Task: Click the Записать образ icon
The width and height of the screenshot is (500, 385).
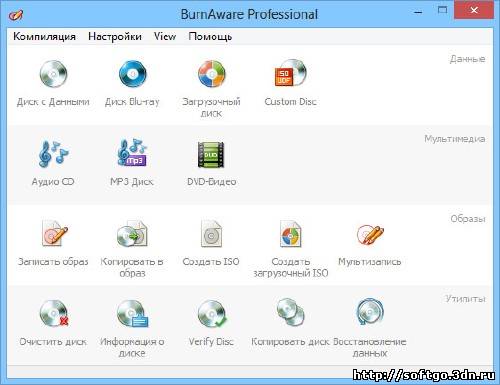Action: pos(54,233)
